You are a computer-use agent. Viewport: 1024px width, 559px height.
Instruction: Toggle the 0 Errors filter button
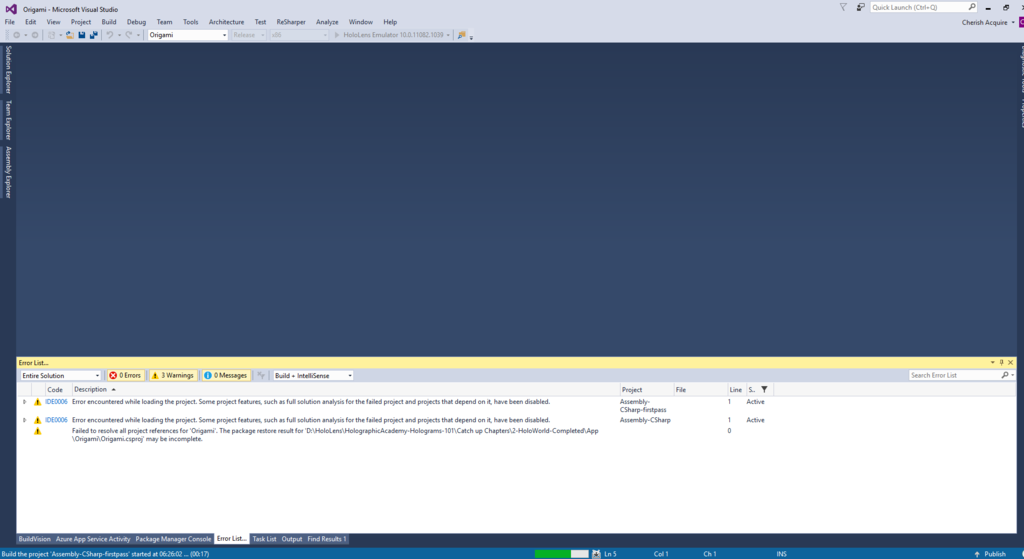pyautogui.click(x=125, y=375)
